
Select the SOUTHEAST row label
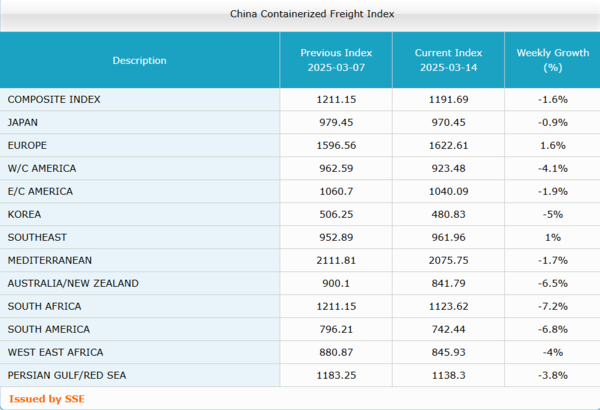[37, 238]
